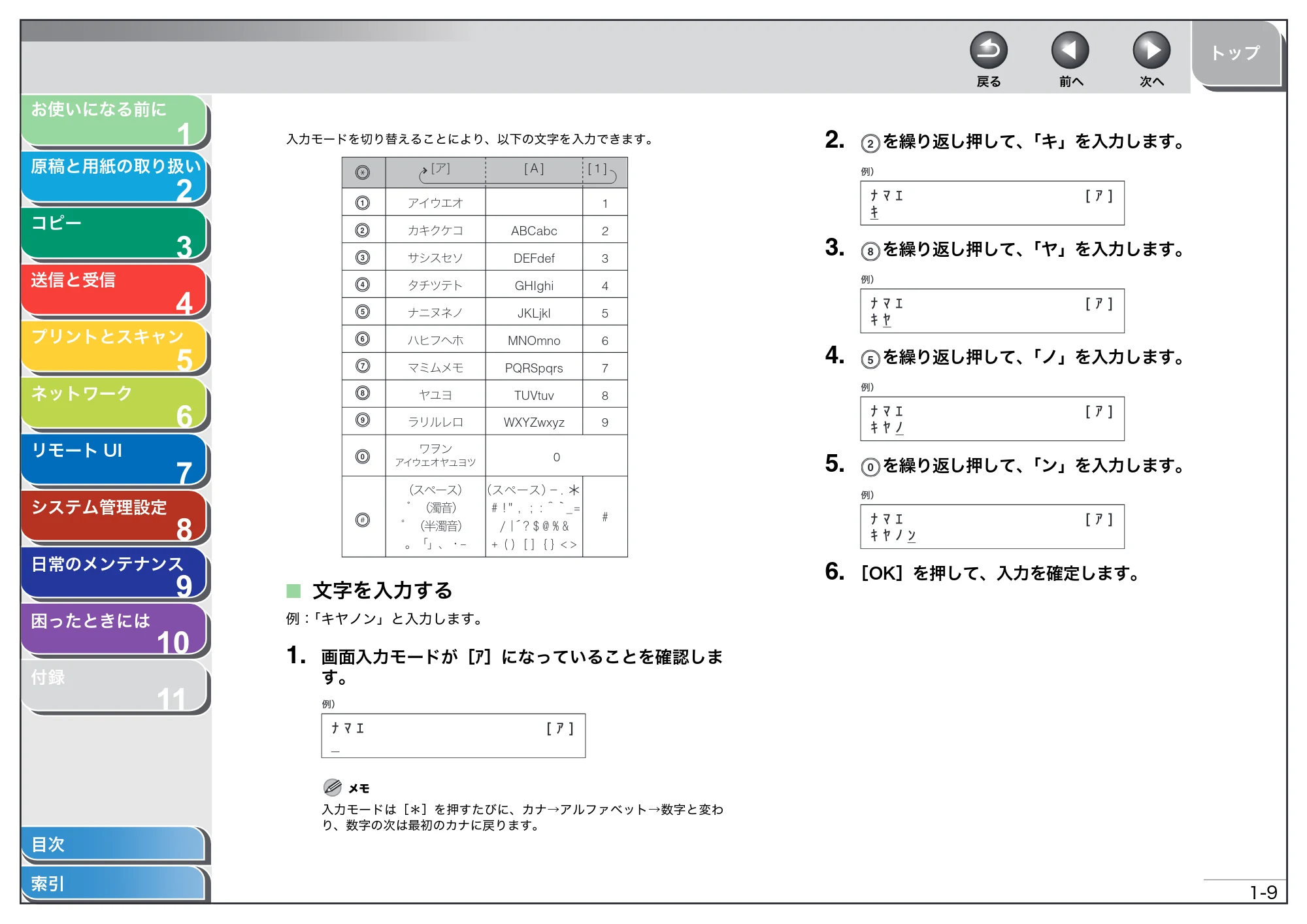1307x924 pixels.
Task: Open the 目次 (contents) button
Action: [114, 844]
